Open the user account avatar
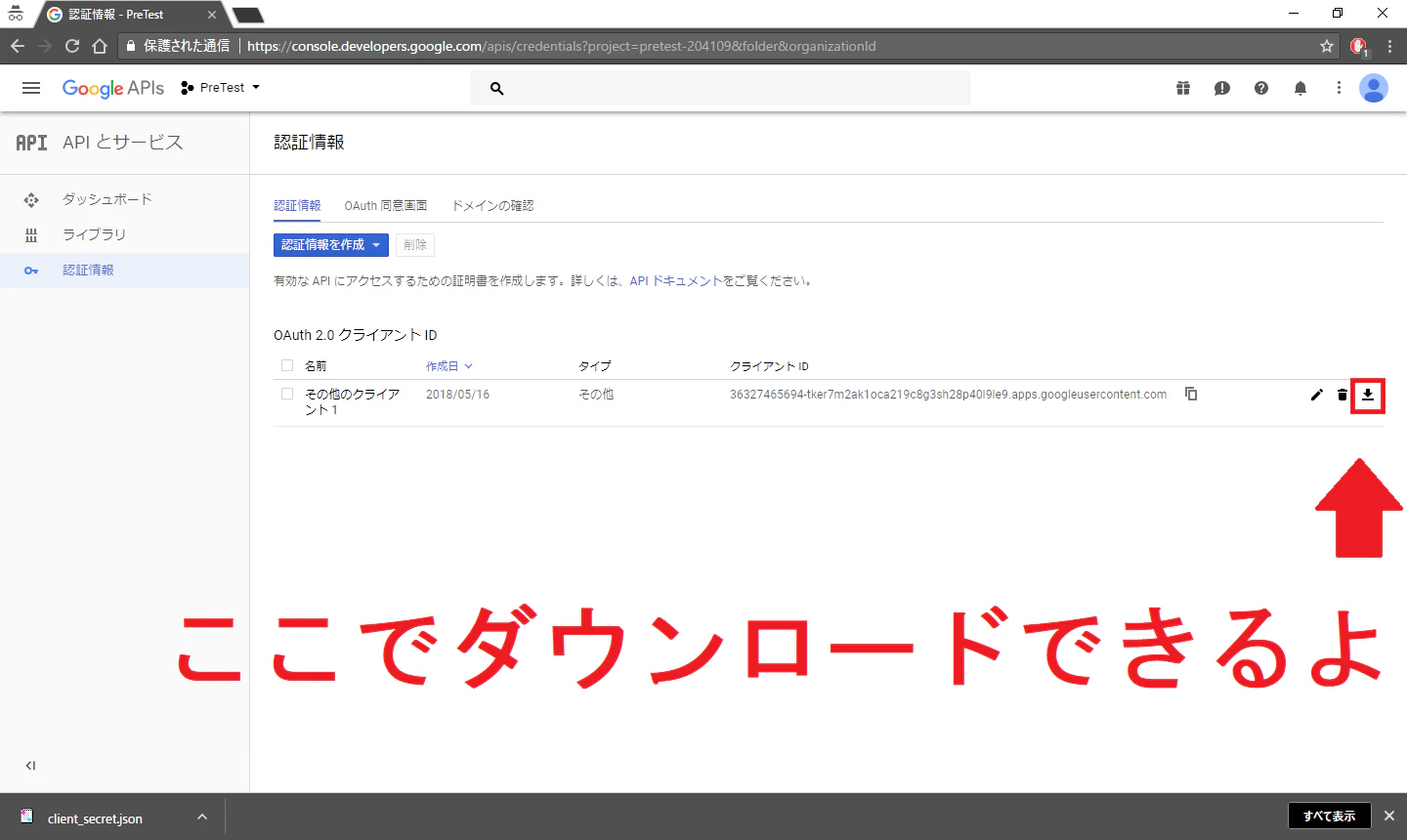The image size is (1407, 840). click(1374, 88)
